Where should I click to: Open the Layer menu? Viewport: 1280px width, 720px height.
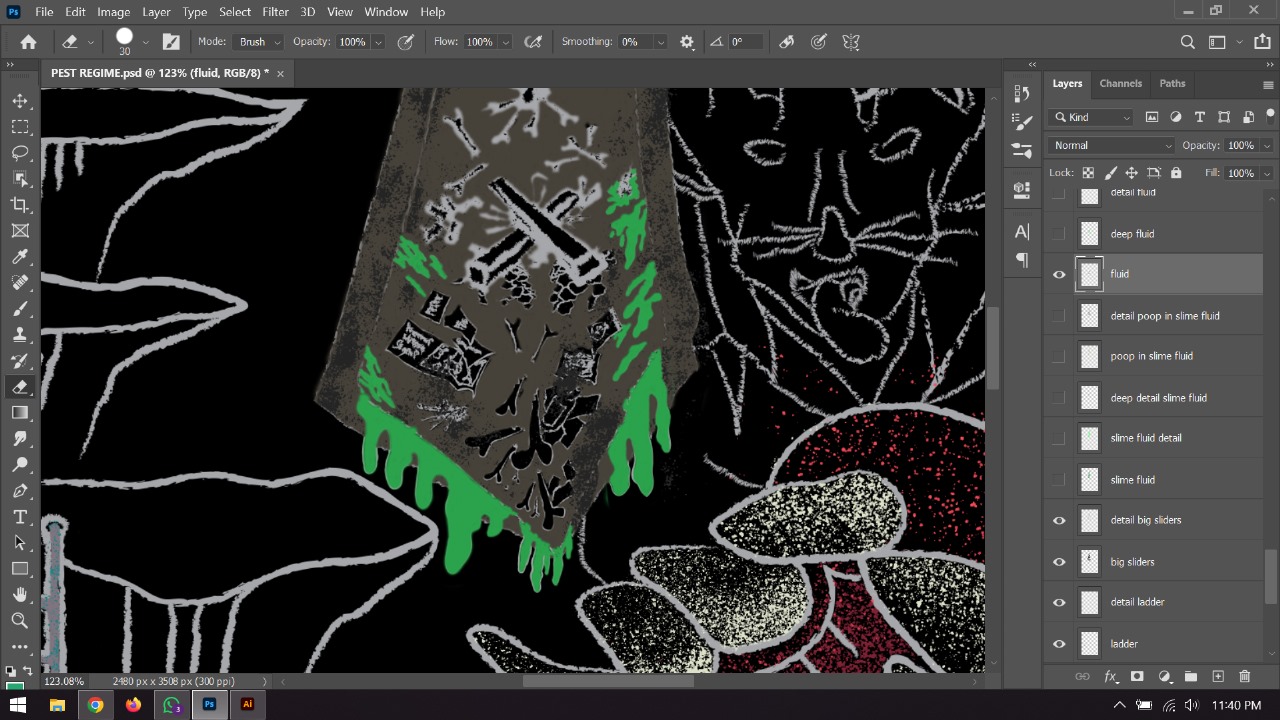click(156, 11)
